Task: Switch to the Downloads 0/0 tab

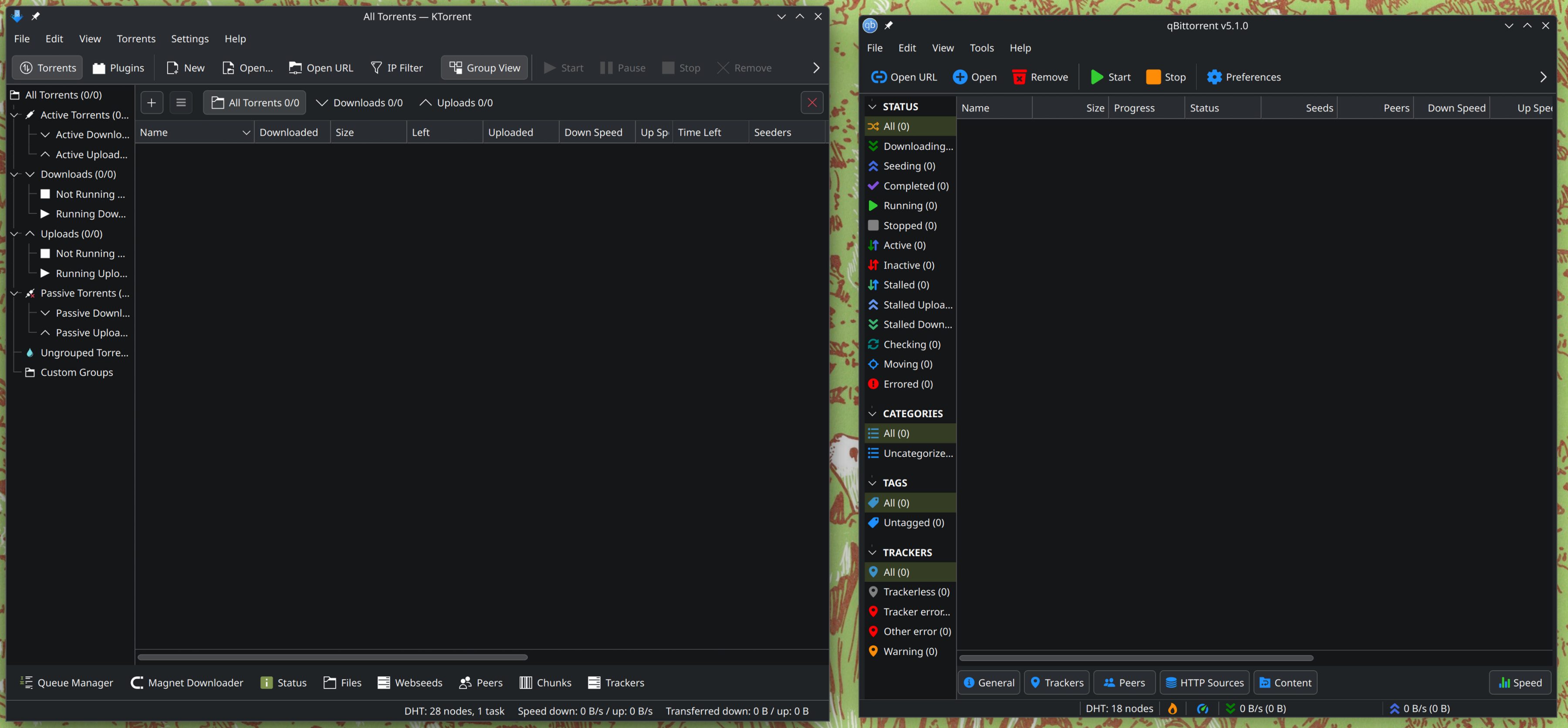Action: [x=360, y=102]
